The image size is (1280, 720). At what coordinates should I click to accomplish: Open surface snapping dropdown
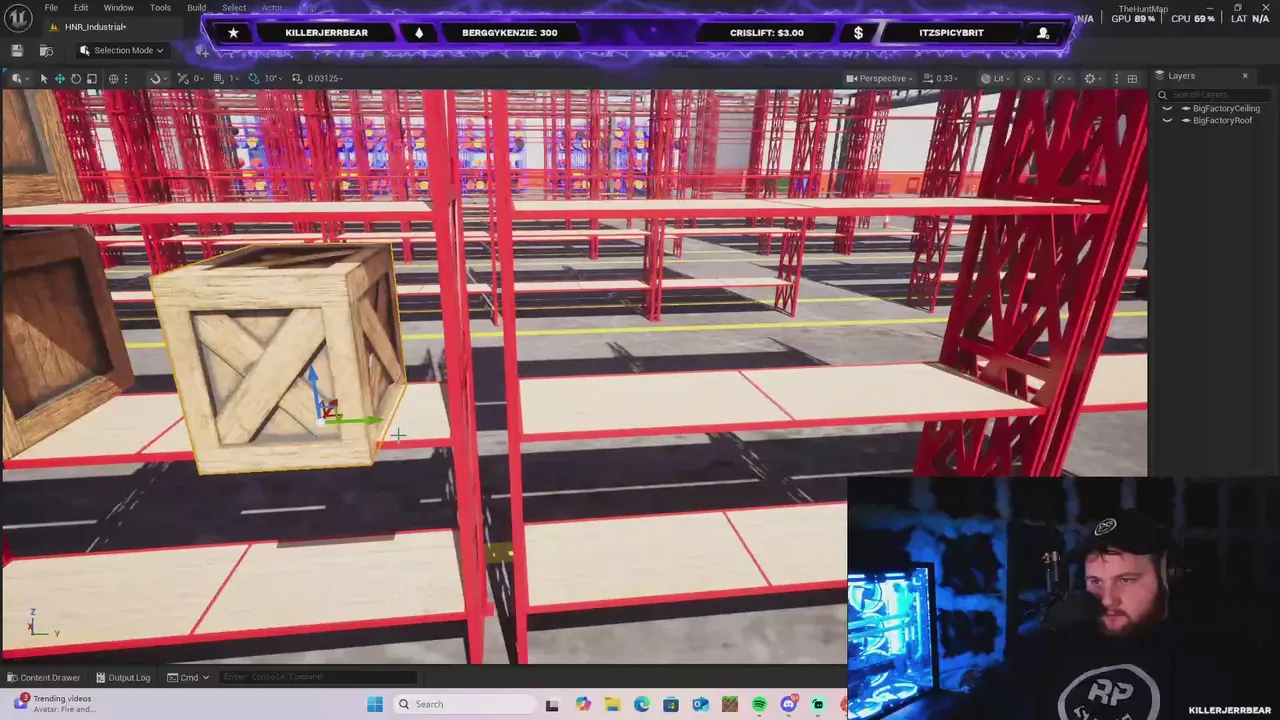pyautogui.click(x=158, y=78)
